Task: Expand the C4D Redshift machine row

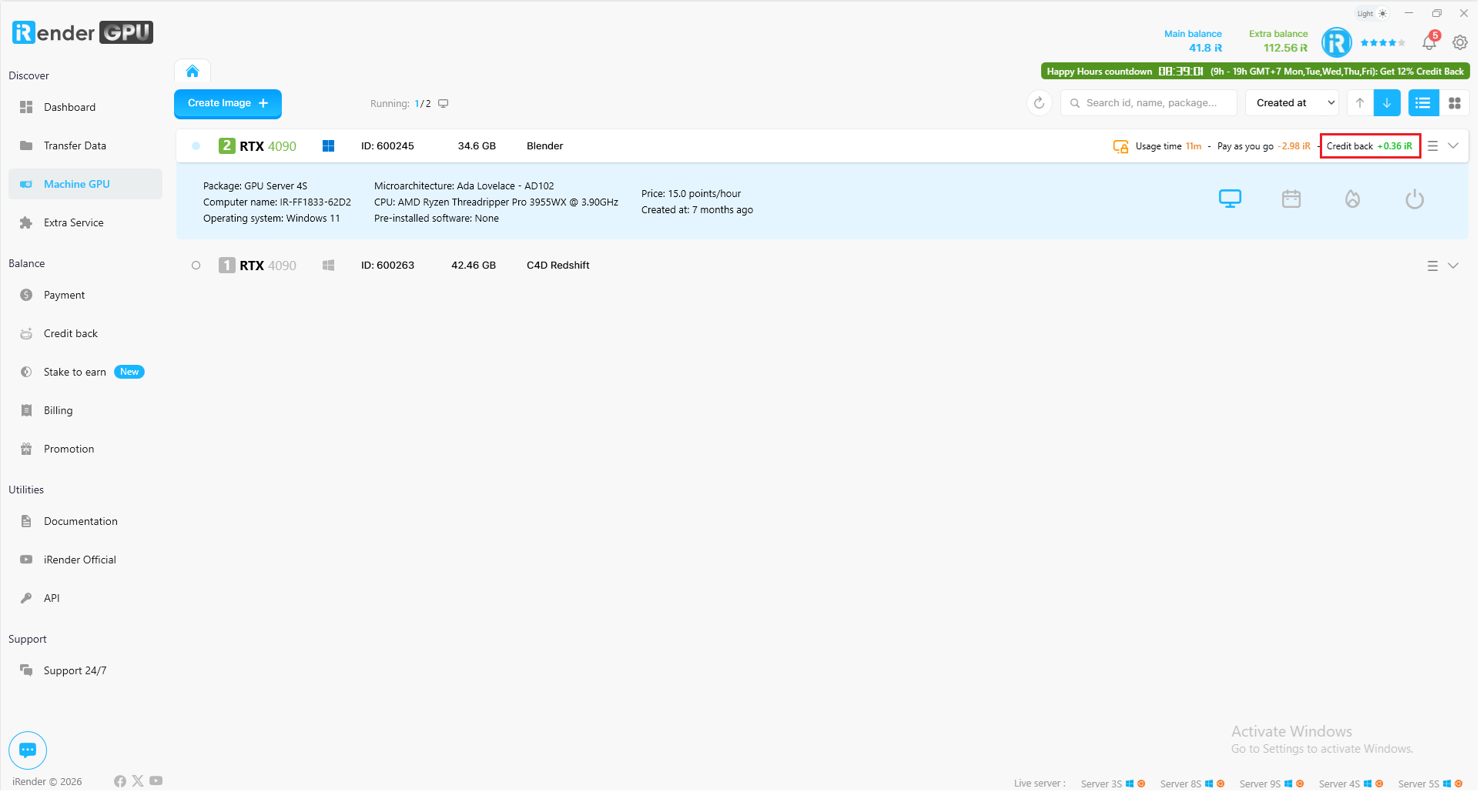Action: [x=1453, y=266]
